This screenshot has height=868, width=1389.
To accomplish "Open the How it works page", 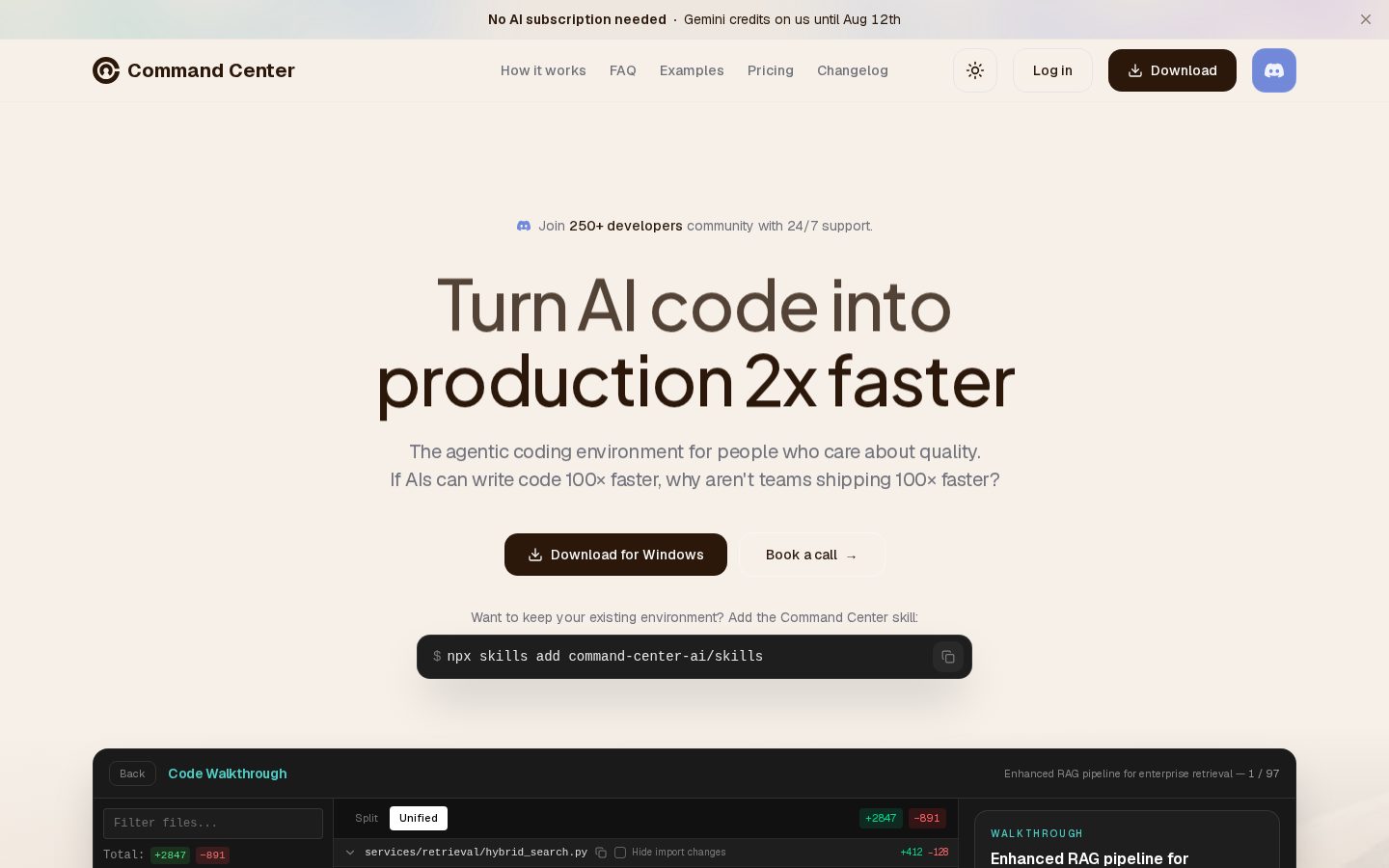I will pos(543,70).
